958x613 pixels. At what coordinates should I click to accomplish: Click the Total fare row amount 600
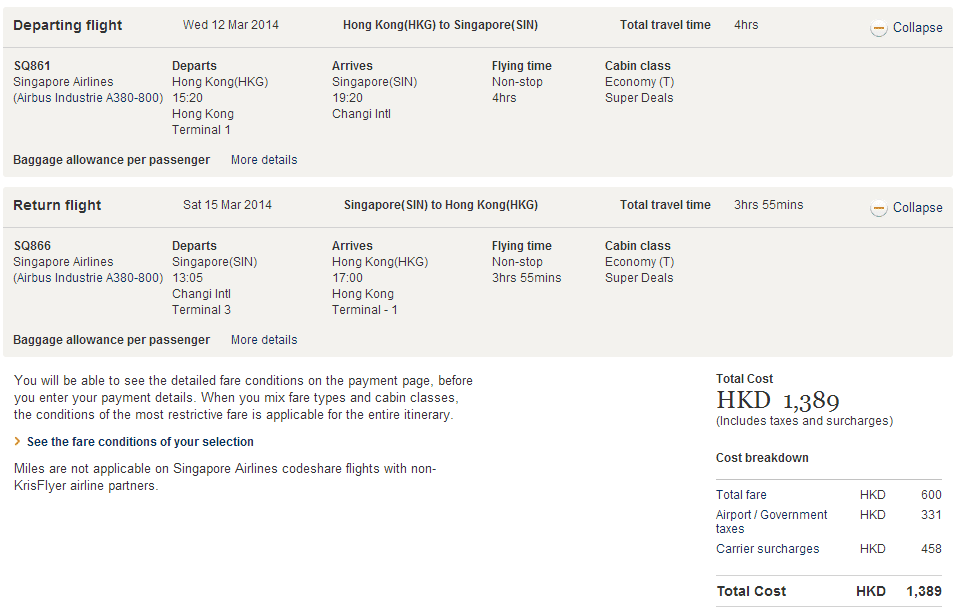(x=931, y=495)
